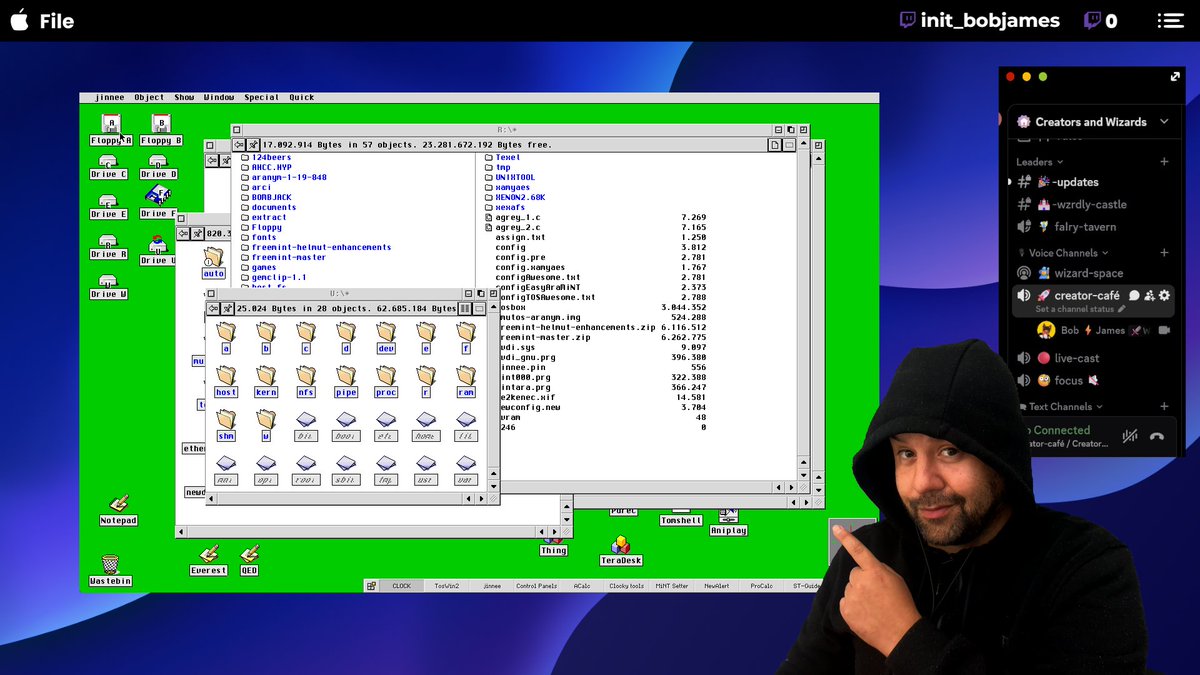Viewport: 1200px width, 675px height.
Task: Toggle column view button in U:\ window
Action: pyautogui.click(x=465, y=309)
